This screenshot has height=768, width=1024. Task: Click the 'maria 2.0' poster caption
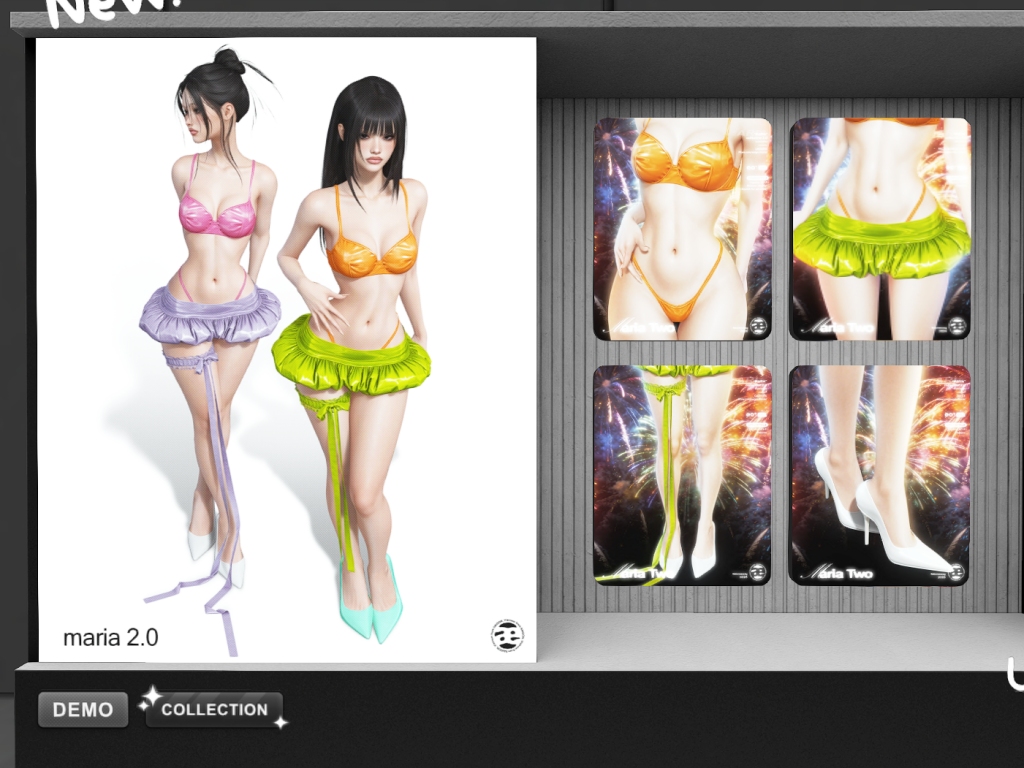110,637
